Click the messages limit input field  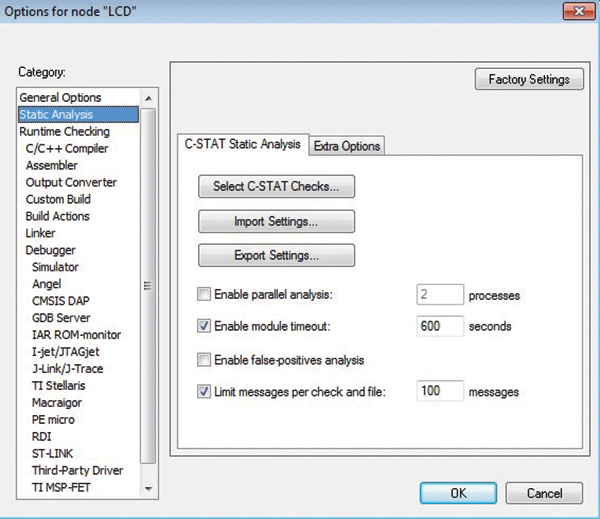tap(439, 391)
